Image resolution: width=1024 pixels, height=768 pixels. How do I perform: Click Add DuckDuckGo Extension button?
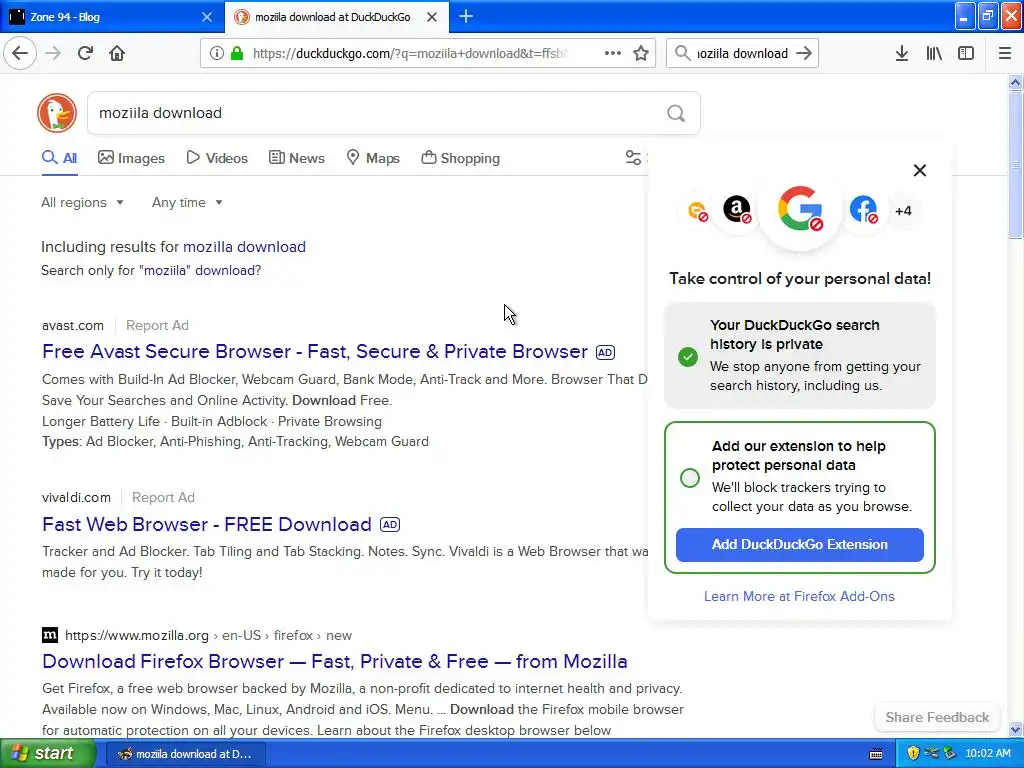click(x=799, y=545)
